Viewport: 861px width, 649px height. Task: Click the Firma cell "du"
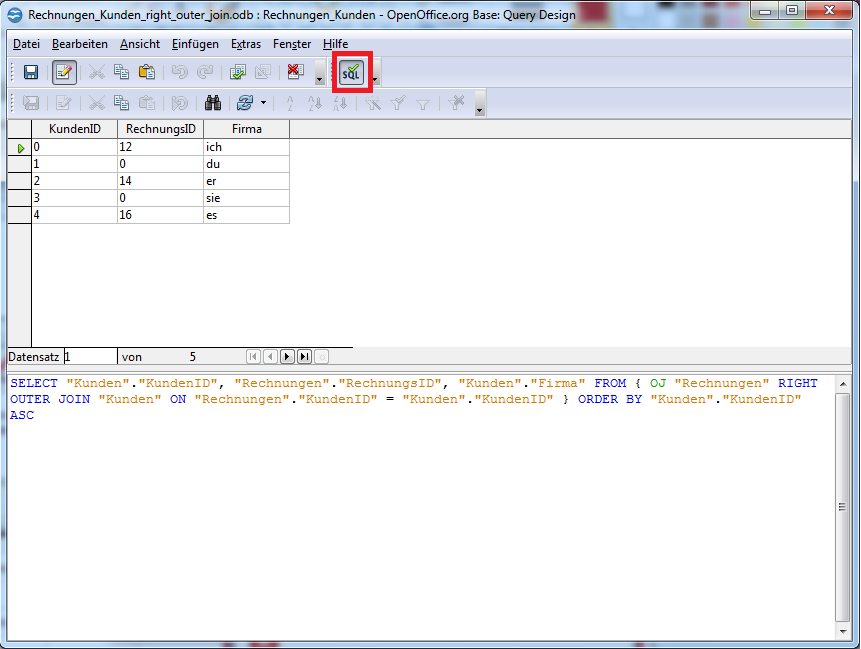tap(247, 164)
